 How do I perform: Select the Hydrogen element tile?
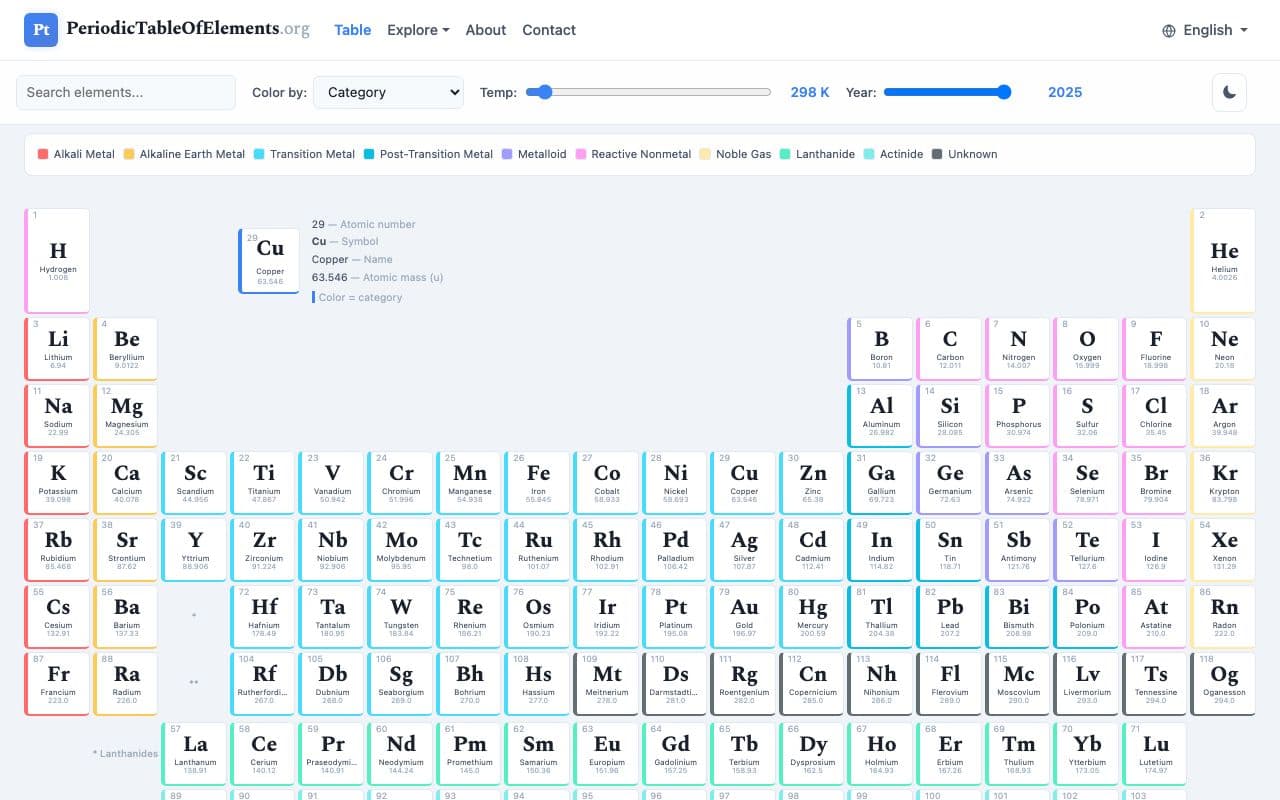click(x=57, y=260)
